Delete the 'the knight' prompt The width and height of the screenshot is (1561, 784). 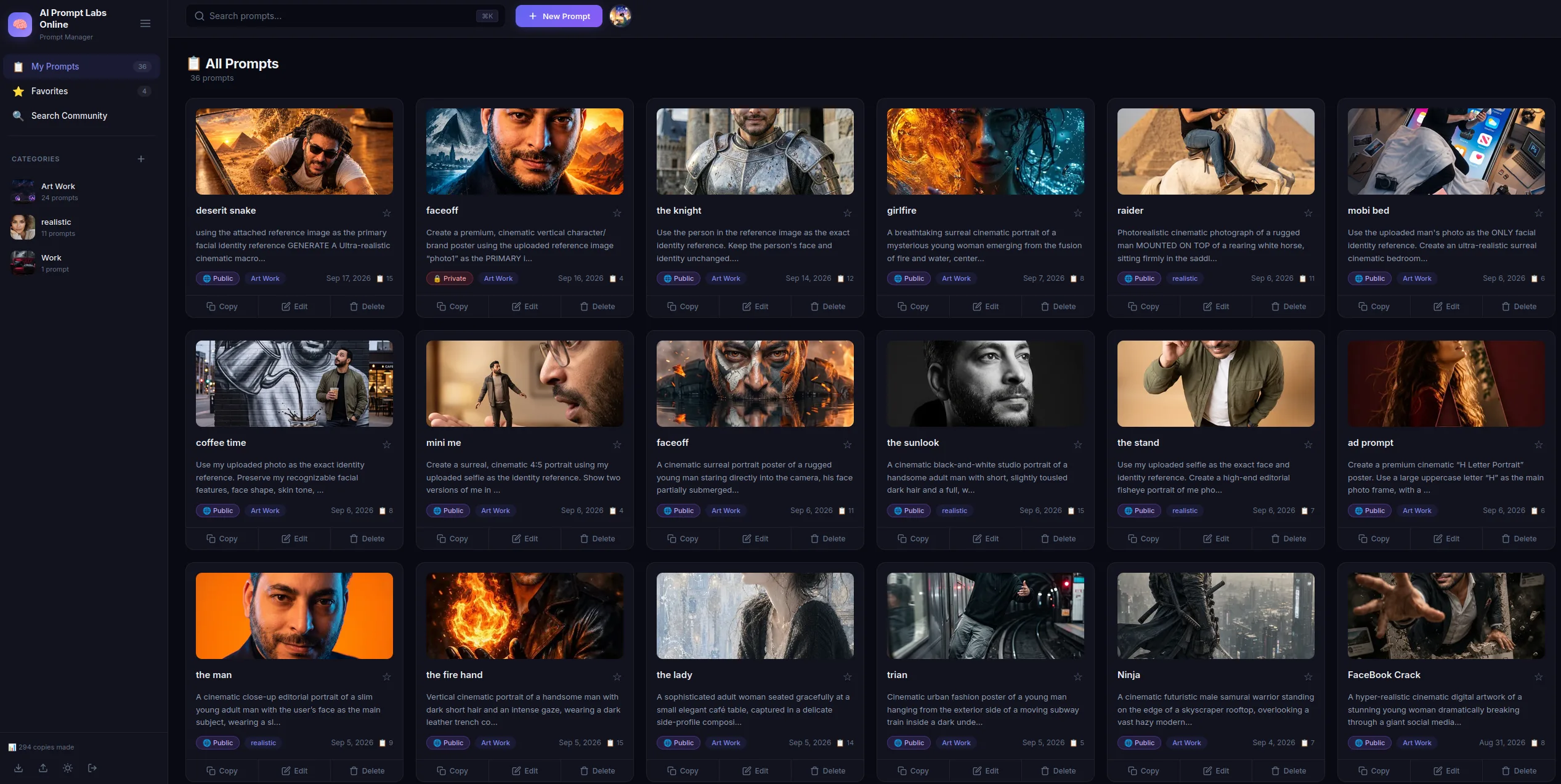click(x=828, y=307)
